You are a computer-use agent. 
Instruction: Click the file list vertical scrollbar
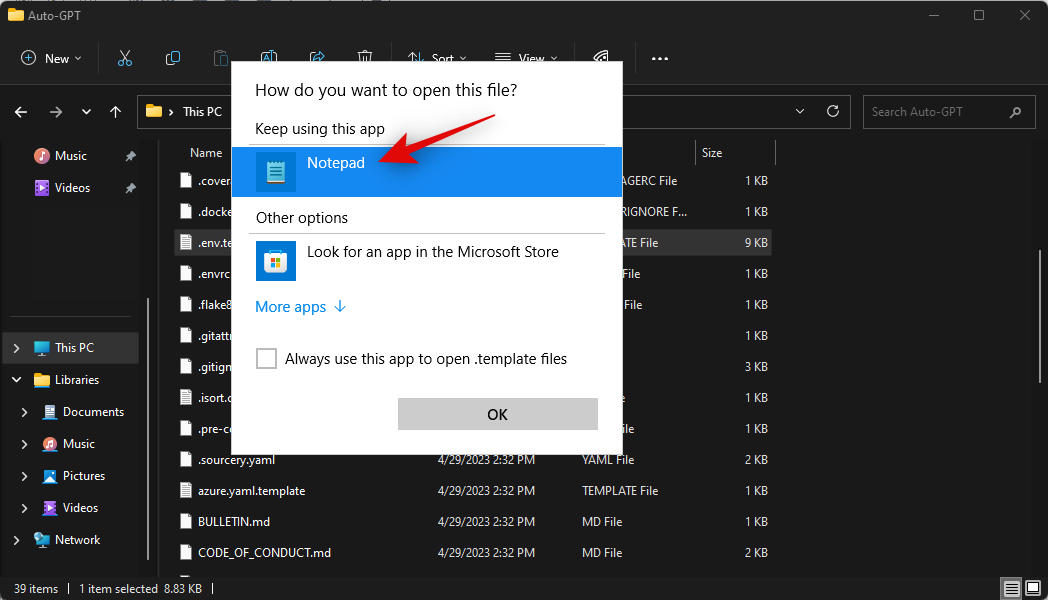(x=1039, y=316)
